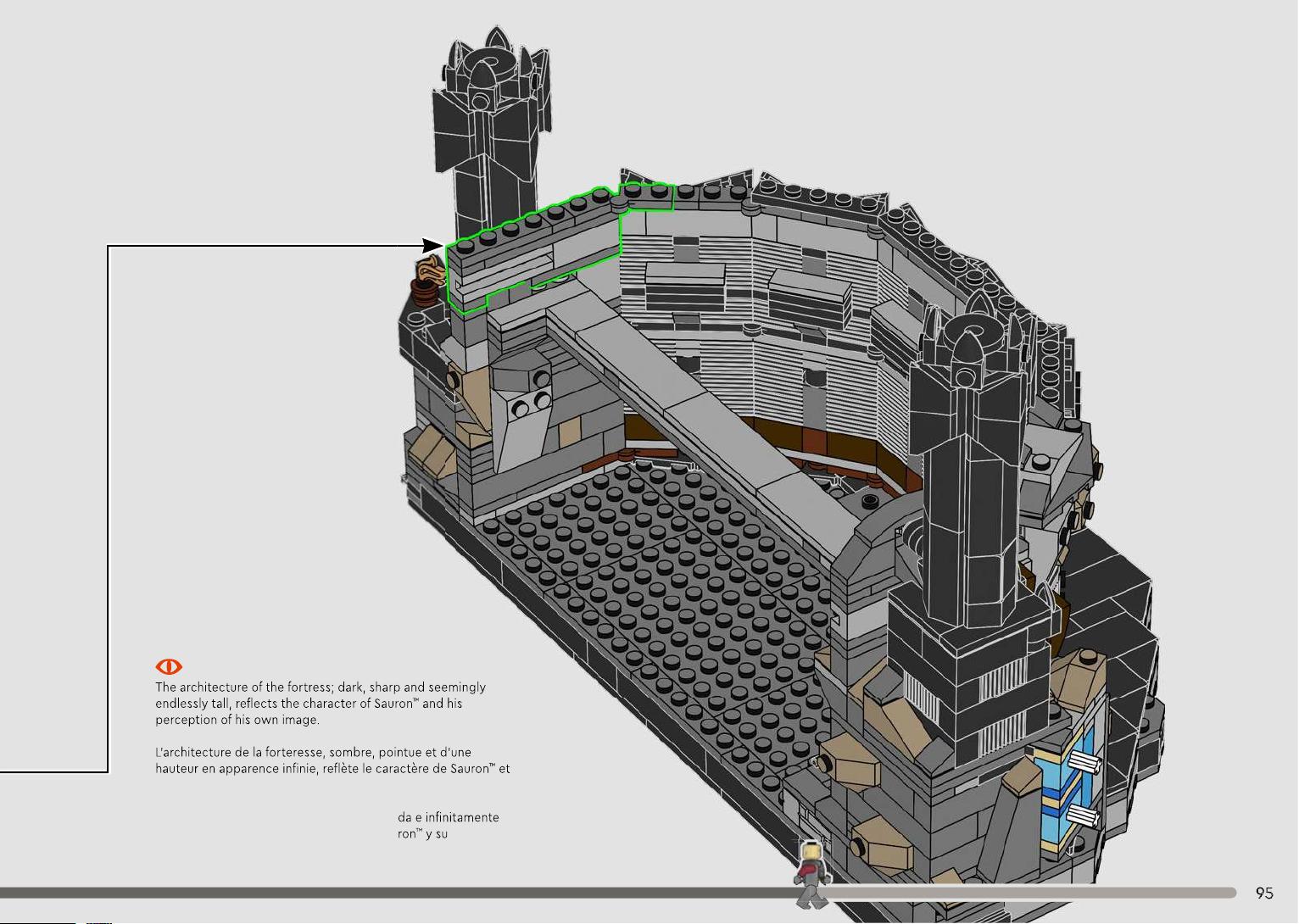This screenshot has width=1299, height=924.
Task: Click the English paragraph beginning 'The architecture of the fortress'
Action: (321, 704)
